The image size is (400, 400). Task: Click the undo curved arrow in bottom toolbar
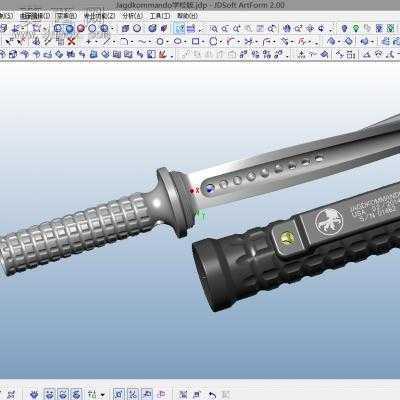pos(212,395)
